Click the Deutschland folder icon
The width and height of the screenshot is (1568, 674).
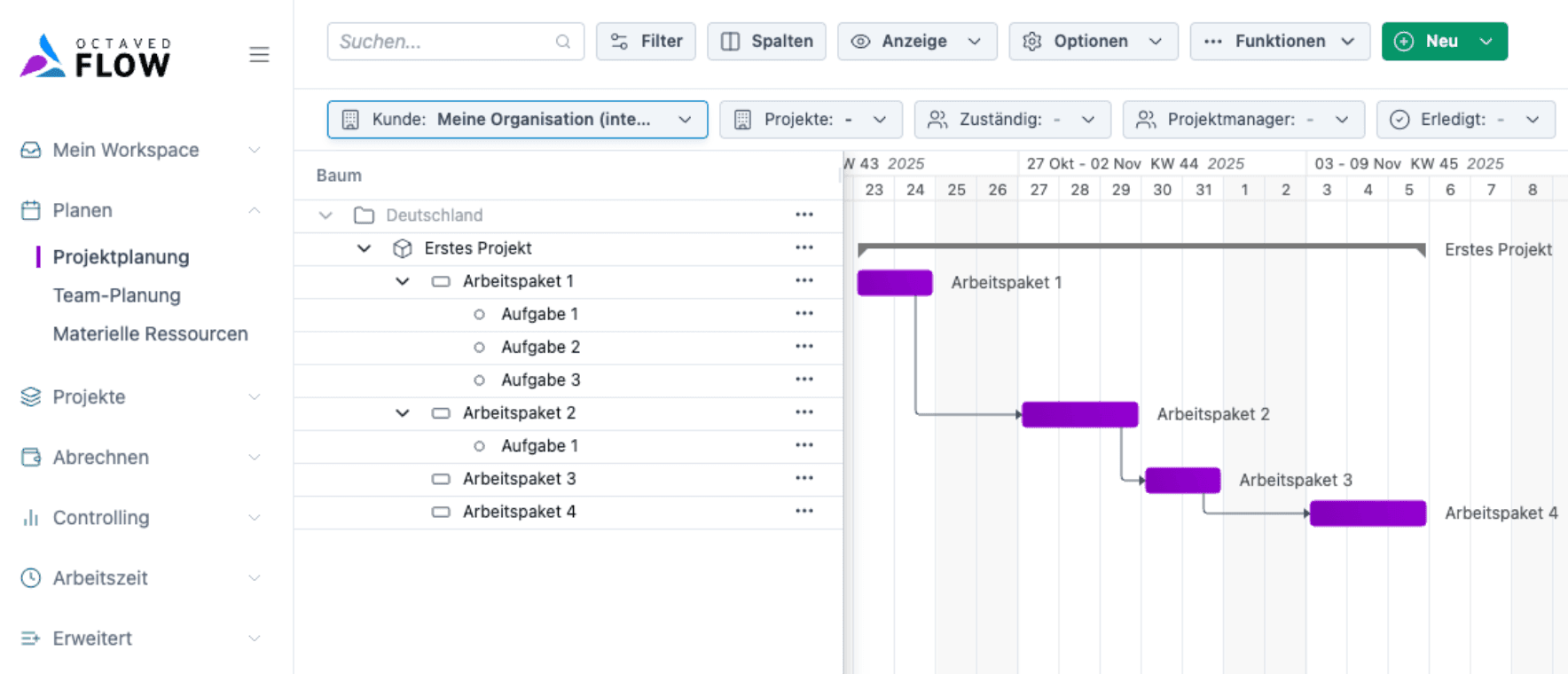pos(364,216)
